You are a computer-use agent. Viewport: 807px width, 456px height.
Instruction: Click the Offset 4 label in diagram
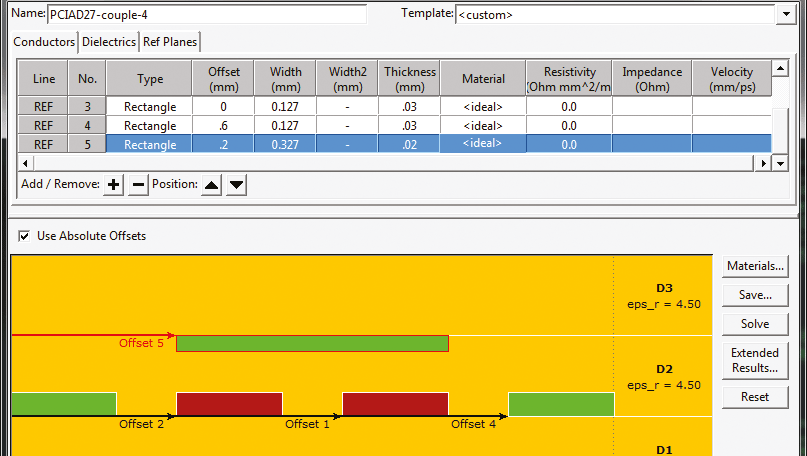tap(473, 424)
